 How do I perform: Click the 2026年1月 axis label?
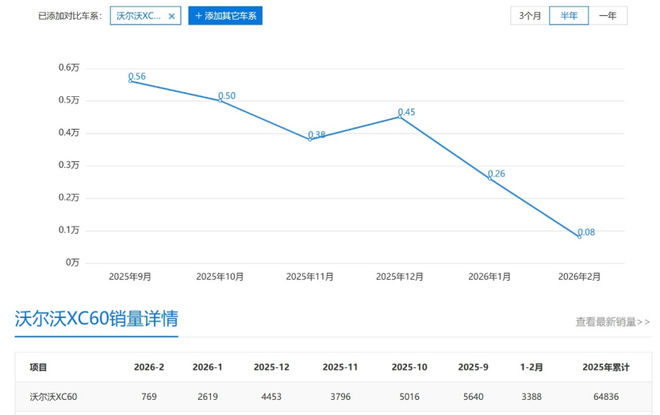(x=490, y=277)
